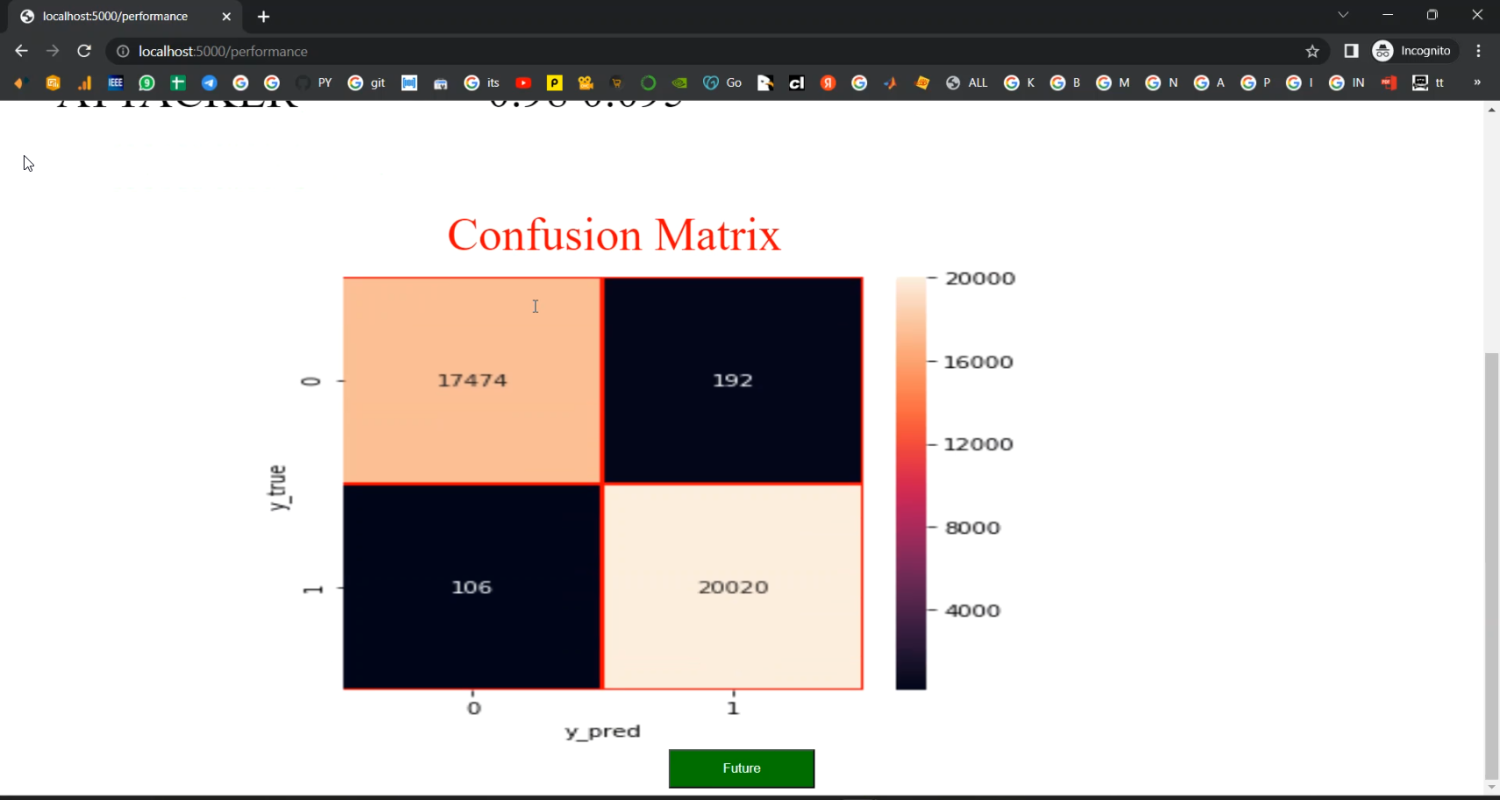Bookmark this page via star icon
The width and height of the screenshot is (1500, 800).
click(1311, 50)
